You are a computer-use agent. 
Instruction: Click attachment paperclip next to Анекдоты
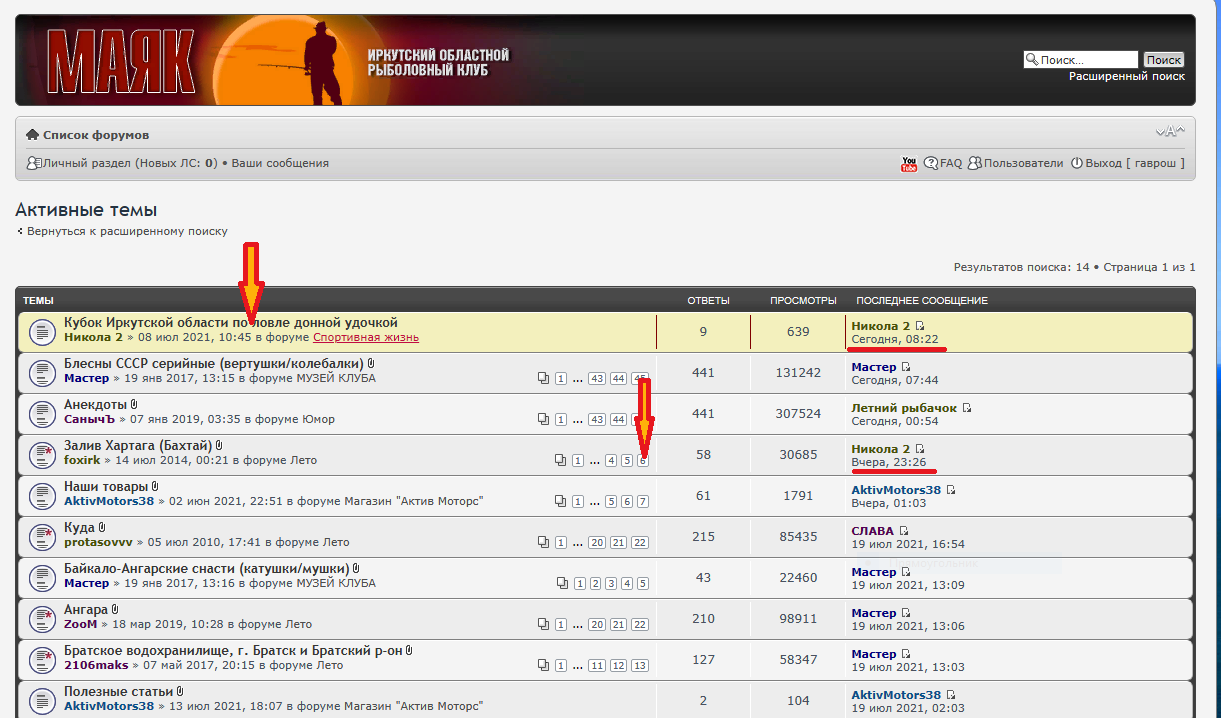pyautogui.click(x=134, y=404)
